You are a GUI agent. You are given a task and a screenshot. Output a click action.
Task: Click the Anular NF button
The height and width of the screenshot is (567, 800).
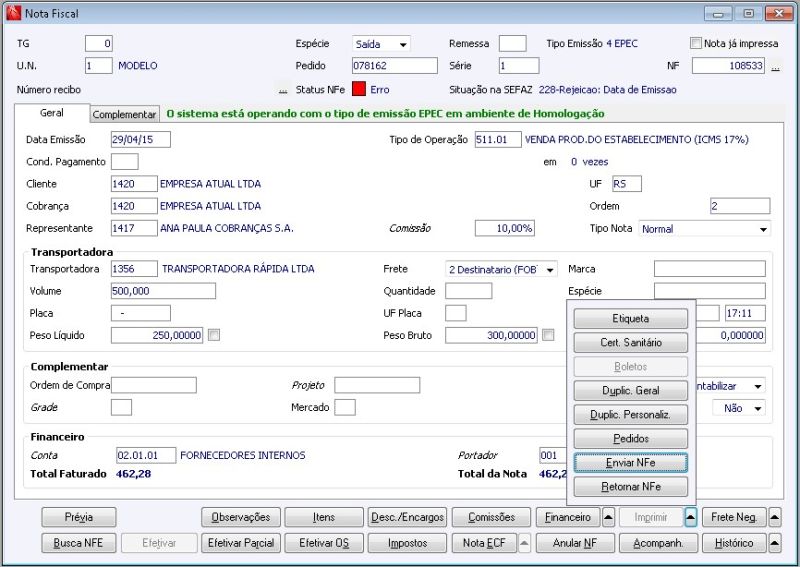575,543
